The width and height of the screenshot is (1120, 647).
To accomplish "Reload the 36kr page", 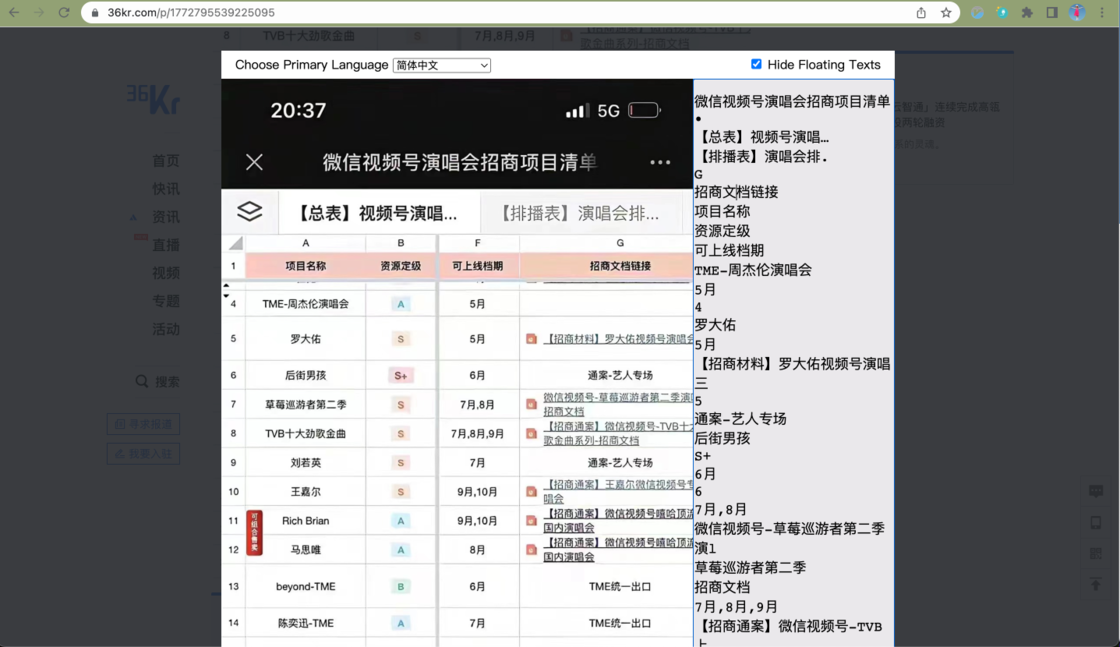I will click(64, 12).
